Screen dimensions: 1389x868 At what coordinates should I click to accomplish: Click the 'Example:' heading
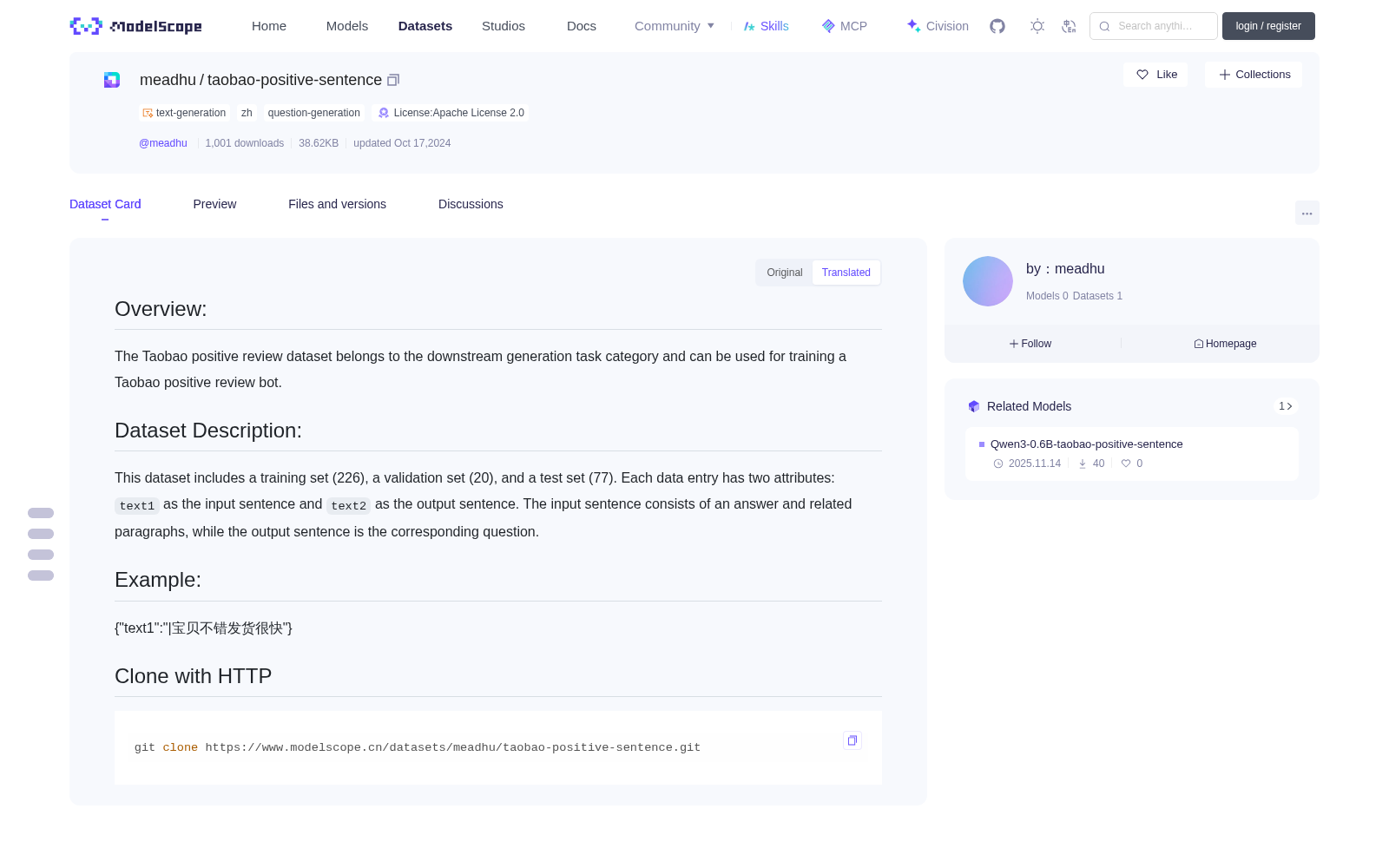pyautogui.click(x=158, y=580)
